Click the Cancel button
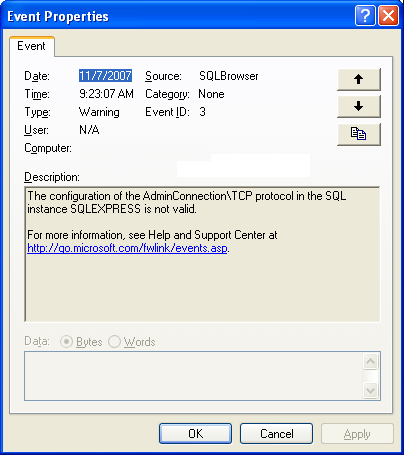404x455 pixels. (276, 434)
